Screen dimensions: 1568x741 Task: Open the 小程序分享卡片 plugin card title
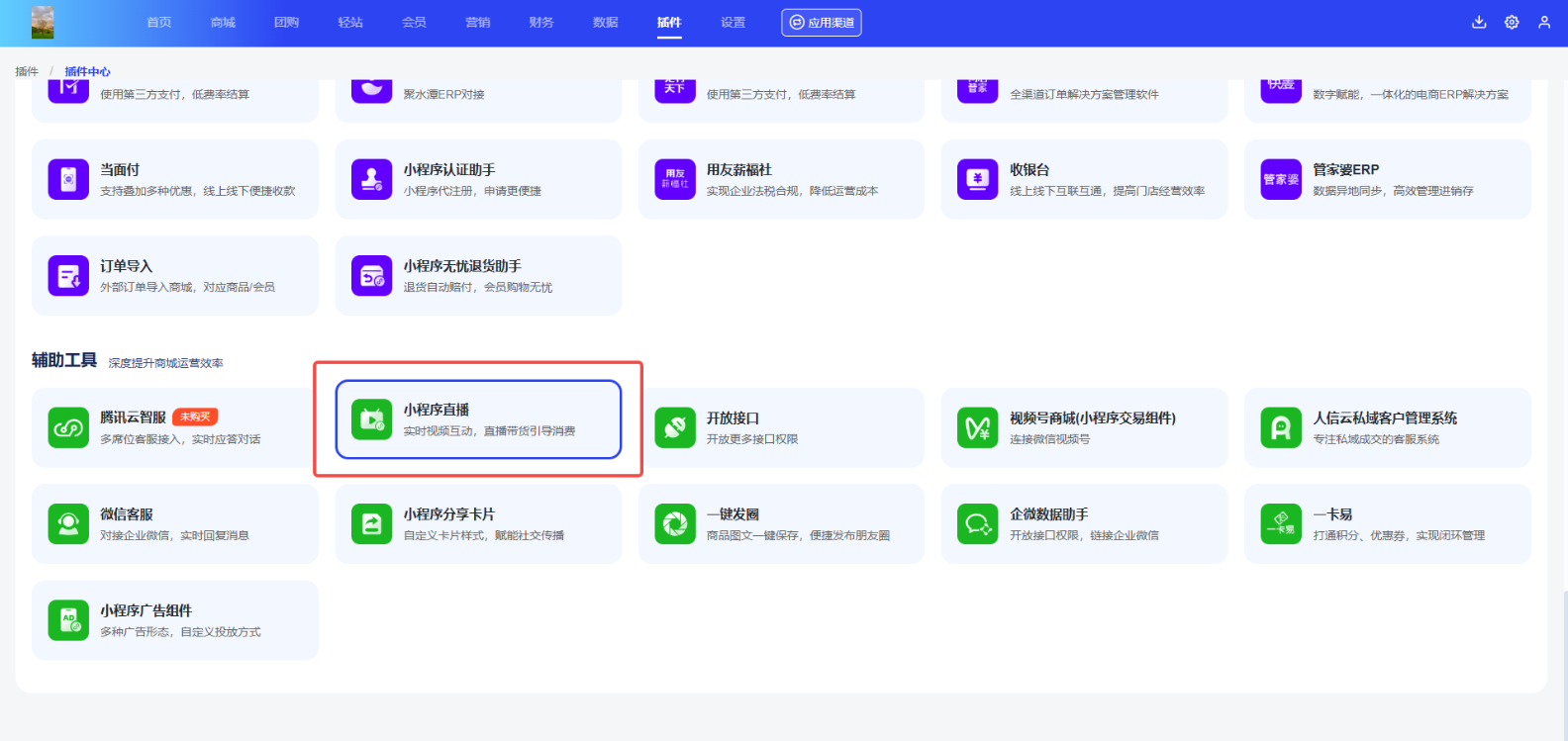448,514
